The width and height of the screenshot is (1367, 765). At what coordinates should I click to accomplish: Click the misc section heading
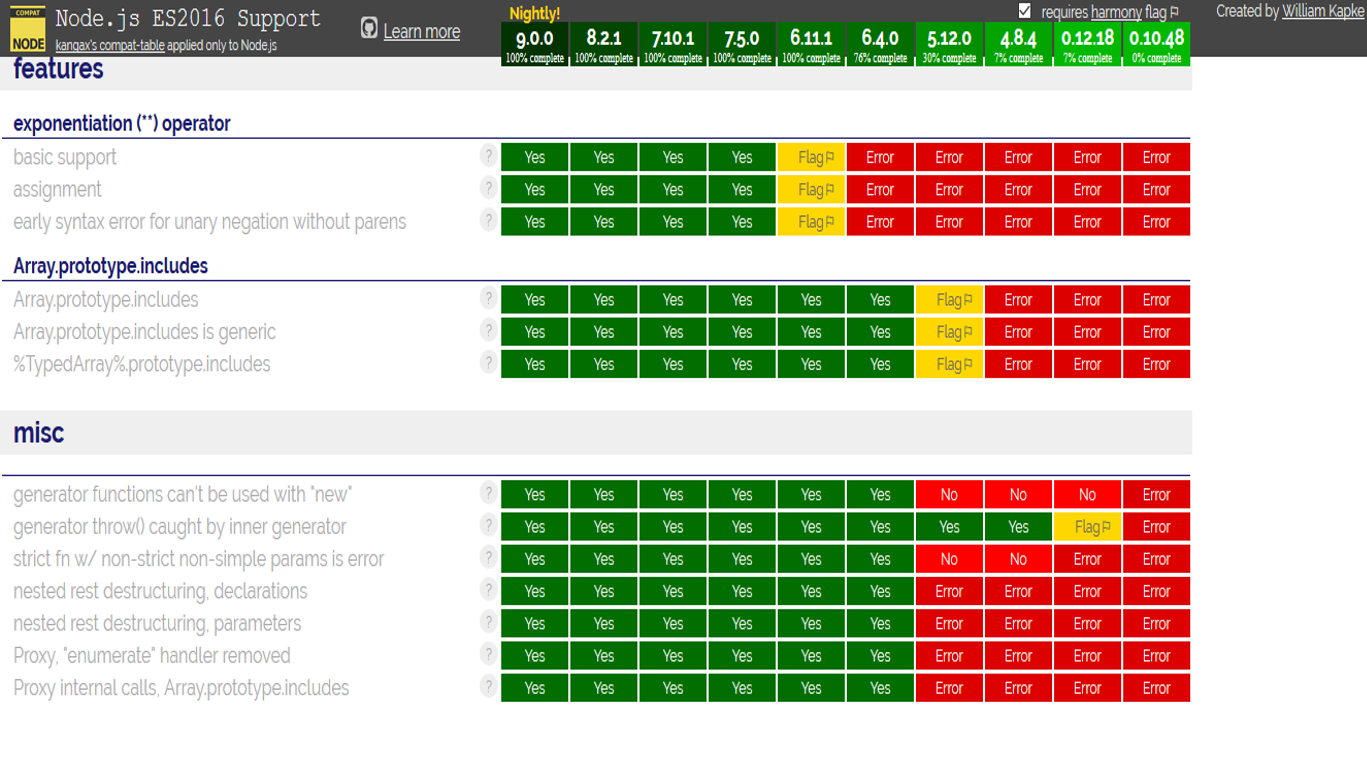click(x=39, y=432)
